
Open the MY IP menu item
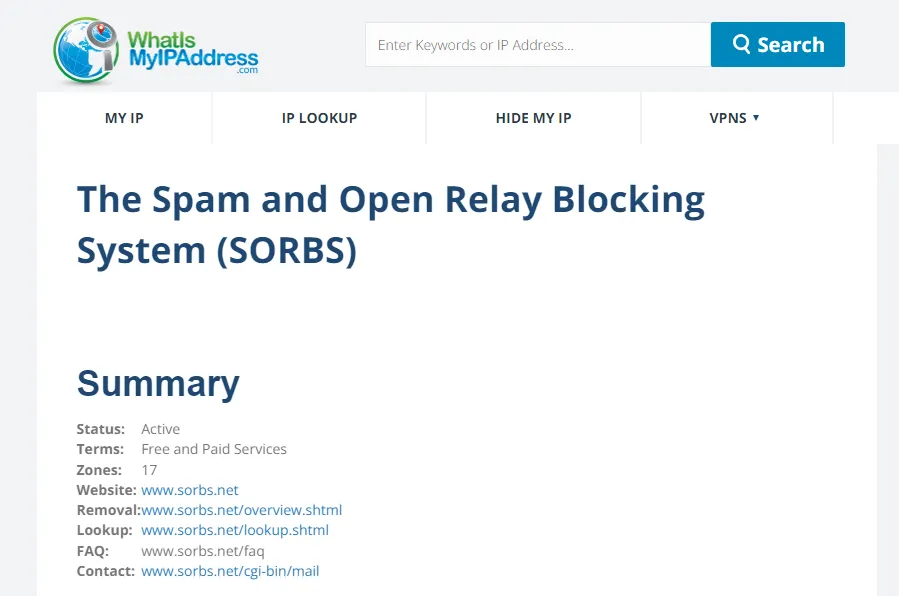coord(124,118)
